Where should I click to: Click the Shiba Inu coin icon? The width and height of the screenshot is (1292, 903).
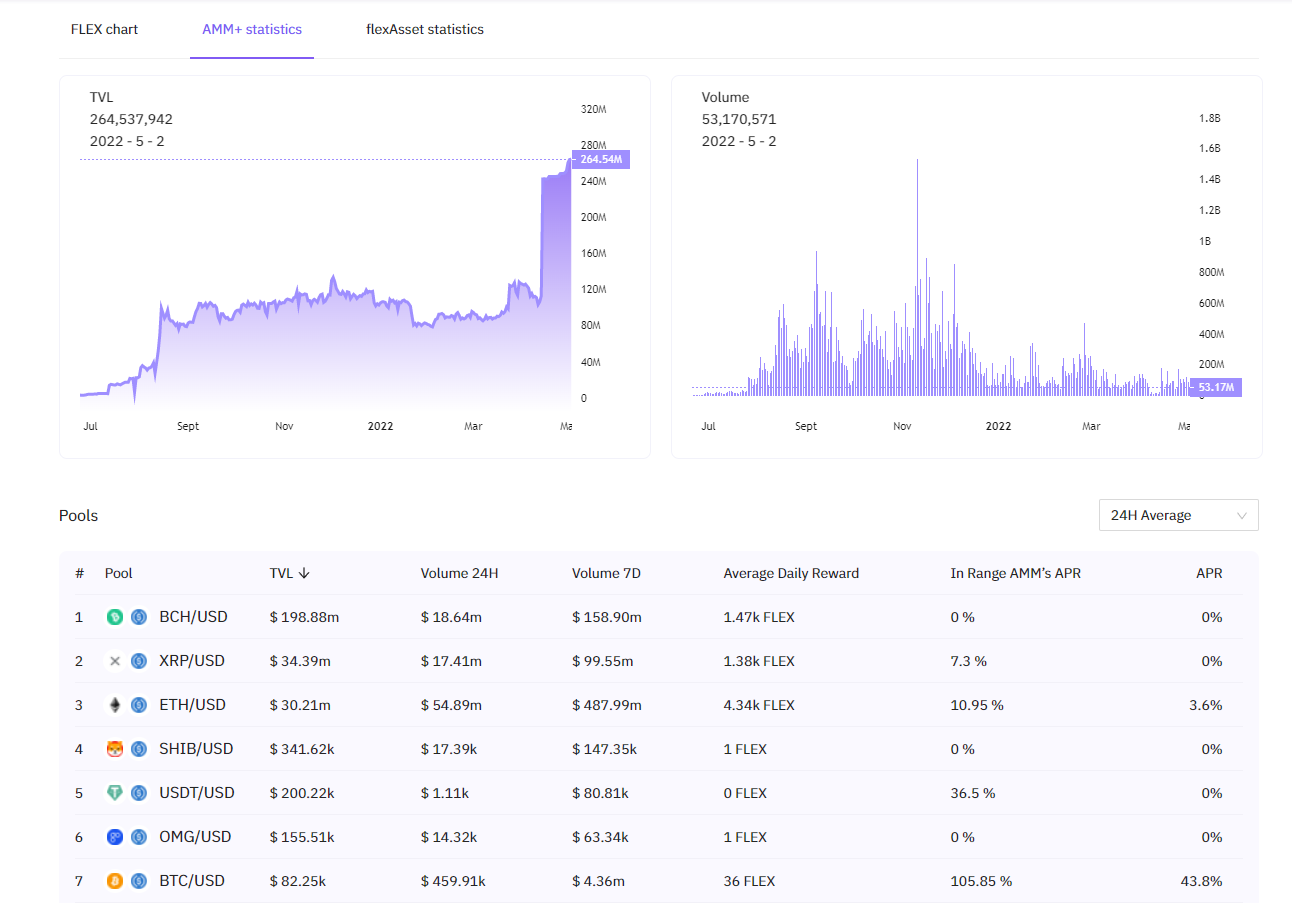(x=115, y=749)
